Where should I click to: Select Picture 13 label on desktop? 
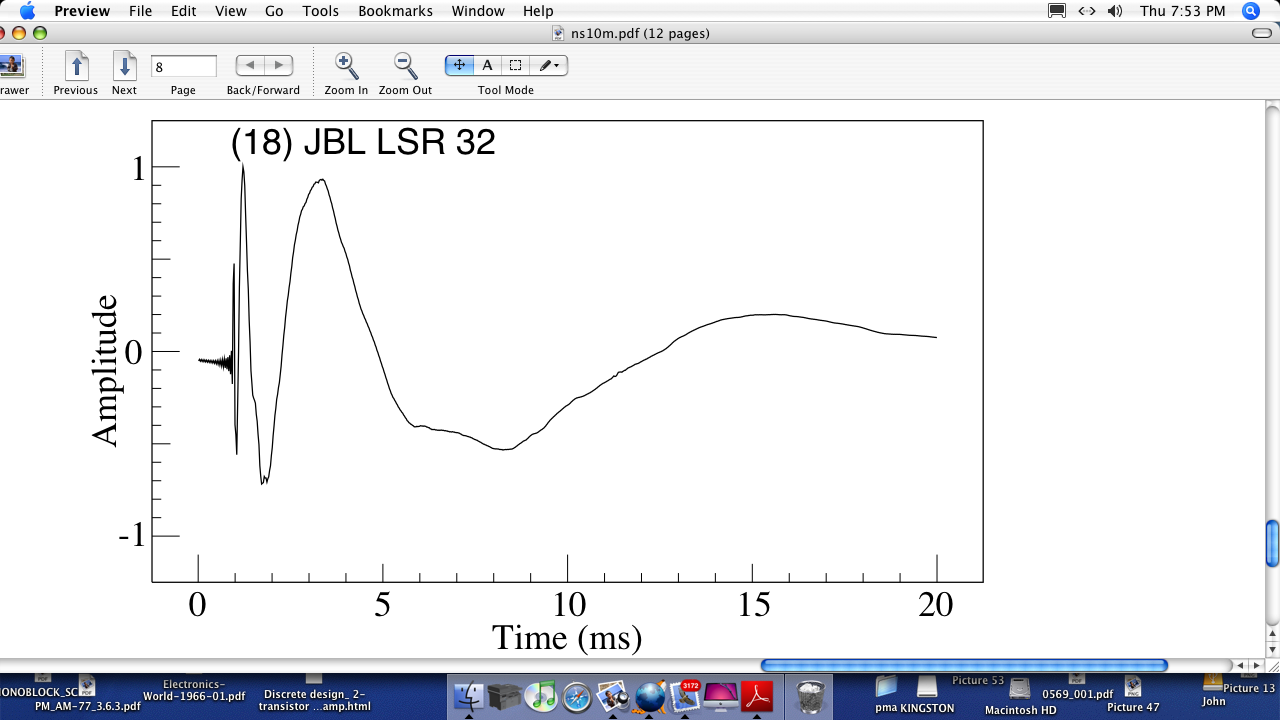[1249, 688]
